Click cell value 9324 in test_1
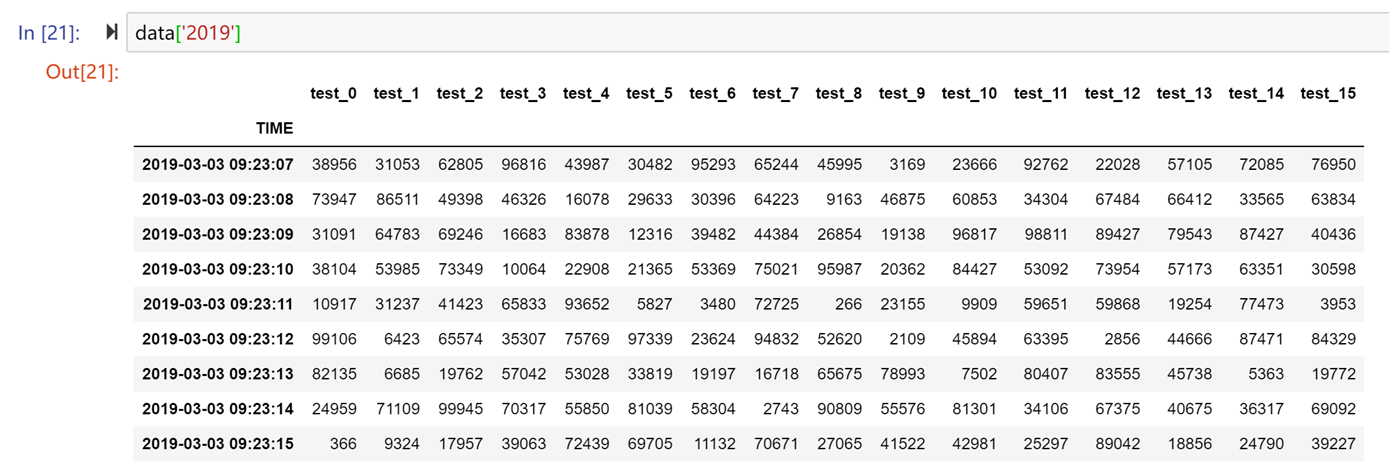 tap(402, 444)
